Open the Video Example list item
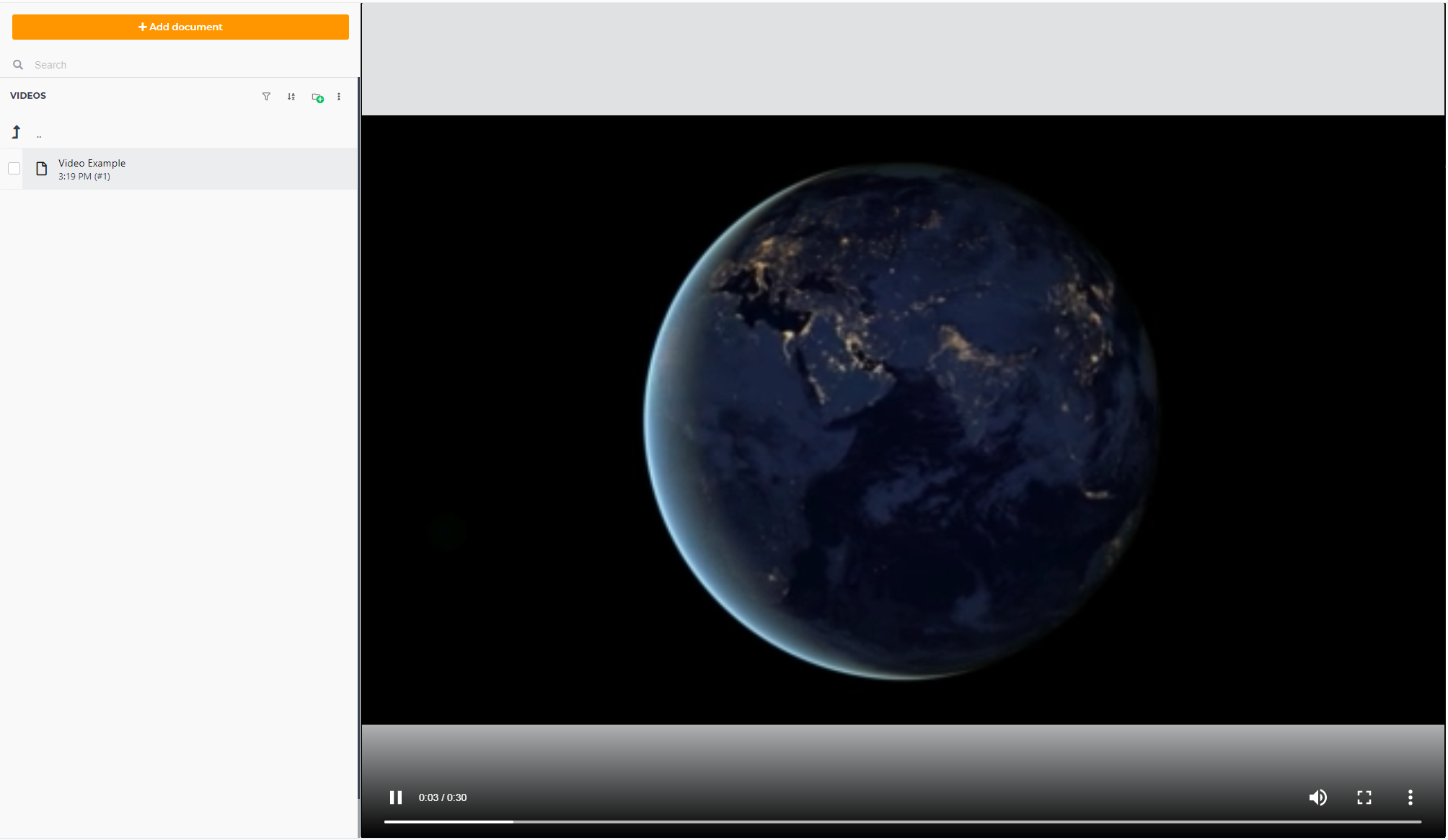Image resolution: width=1448 pixels, height=840 pixels. (190, 169)
